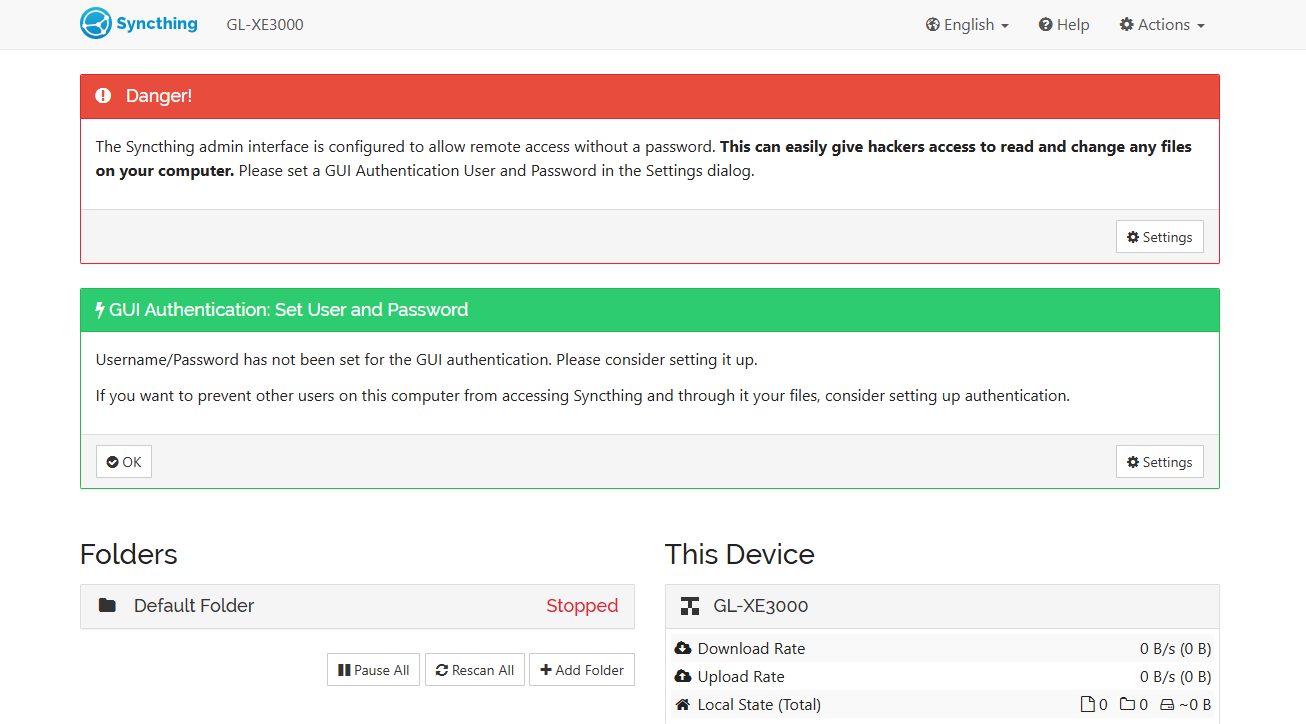Open the Help menu item
The width and height of the screenshot is (1306, 724).
click(x=1064, y=25)
